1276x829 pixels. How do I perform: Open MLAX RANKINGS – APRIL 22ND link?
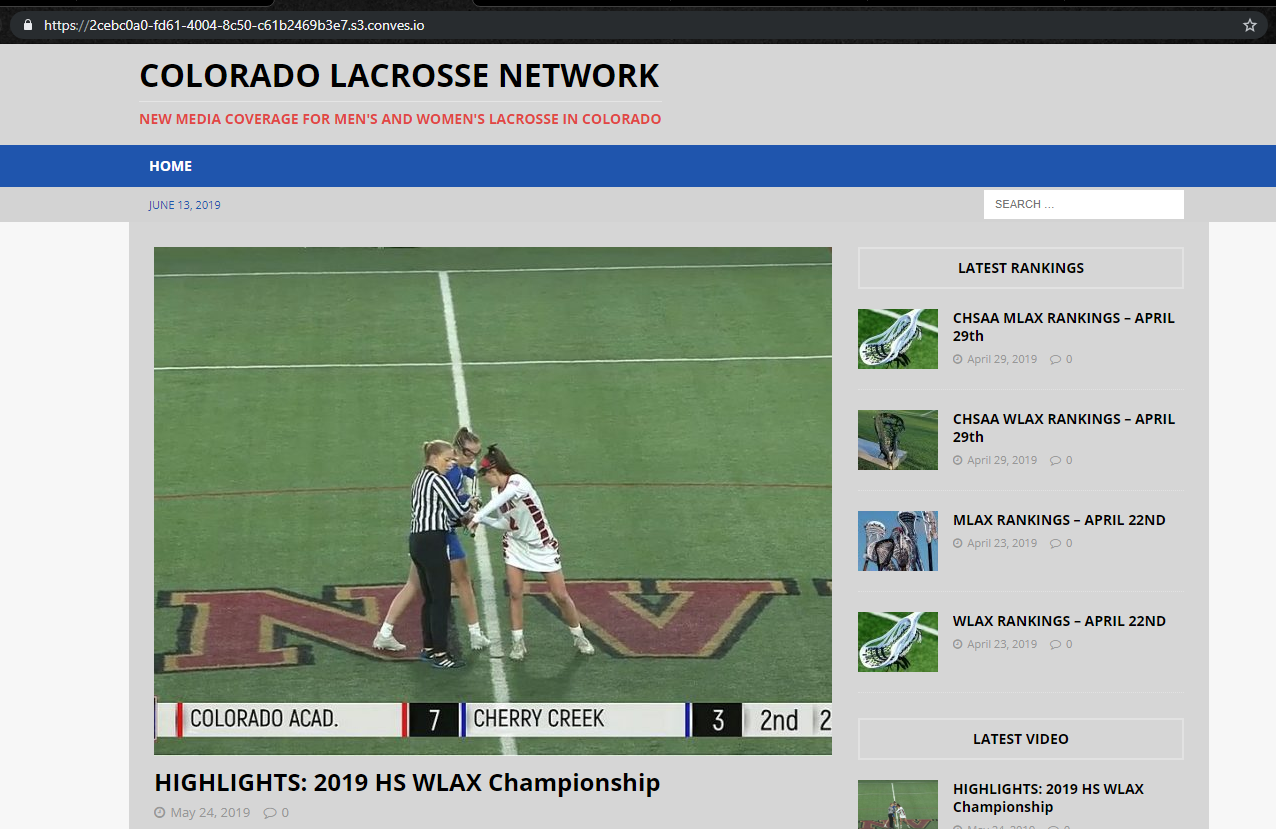[1059, 520]
